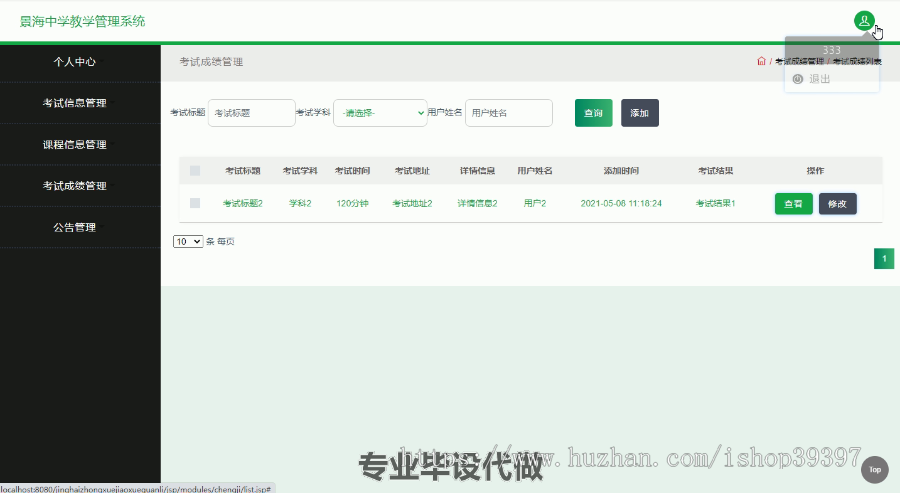Open 个人中心 sidebar menu
Image resolution: width=900 pixels, height=493 pixels.
pos(75,62)
